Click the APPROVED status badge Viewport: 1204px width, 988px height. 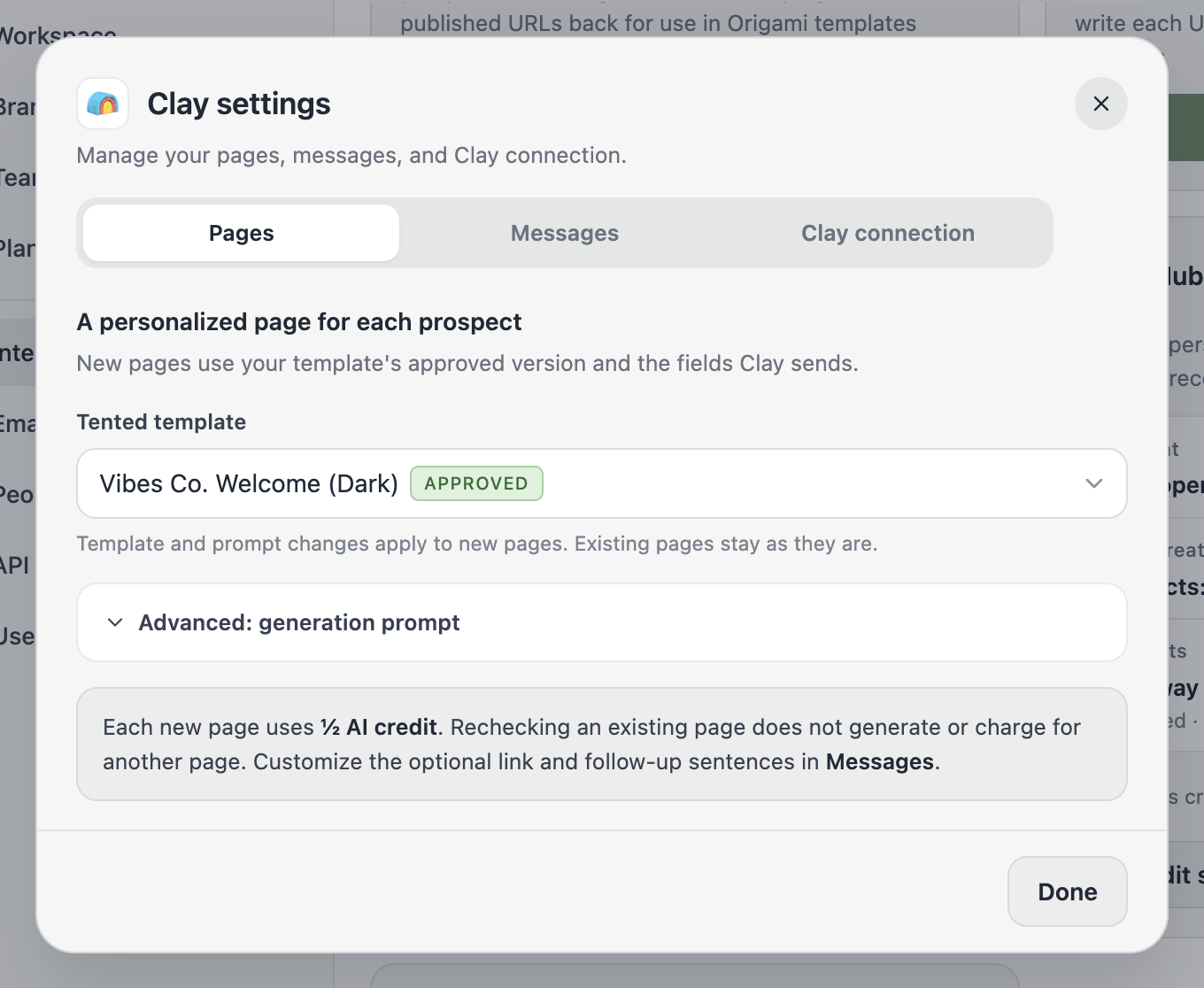(x=476, y=483)
